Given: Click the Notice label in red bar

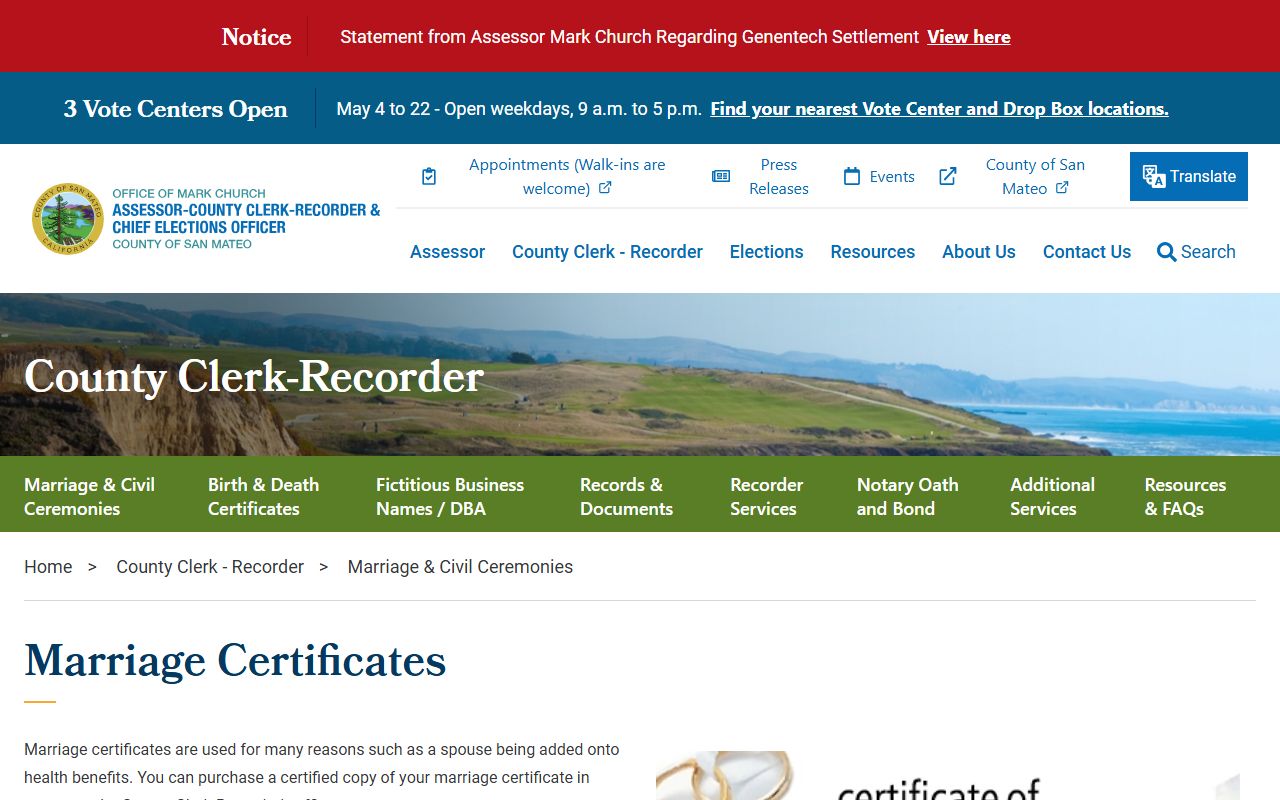Looking at the screenshot, I should click(256, 37).
